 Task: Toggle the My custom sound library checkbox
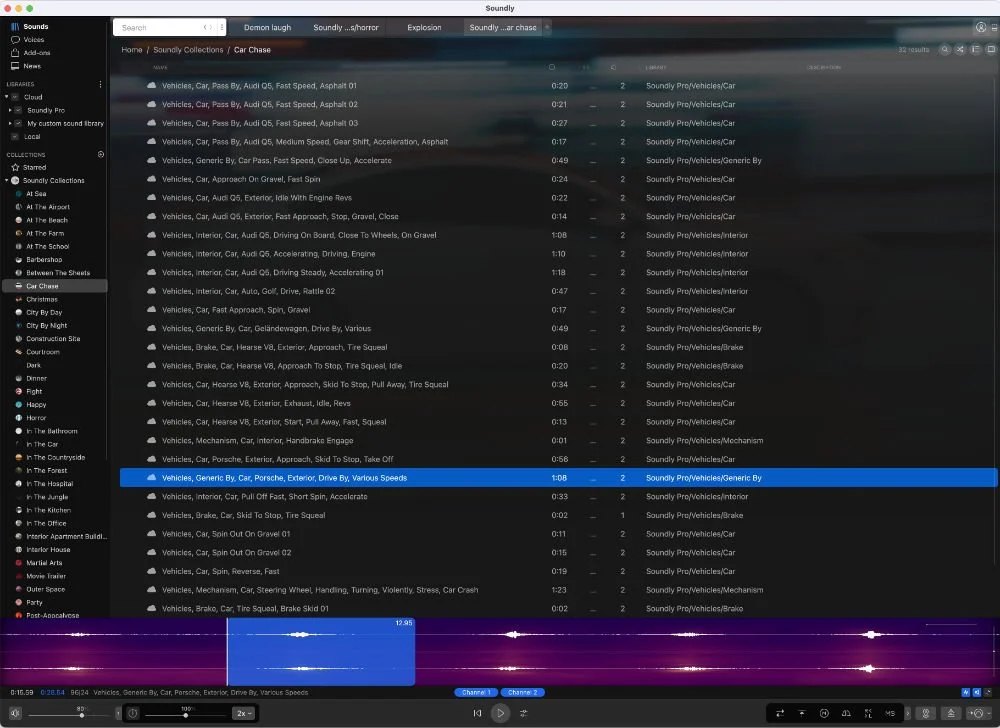[x=18, y=124]
